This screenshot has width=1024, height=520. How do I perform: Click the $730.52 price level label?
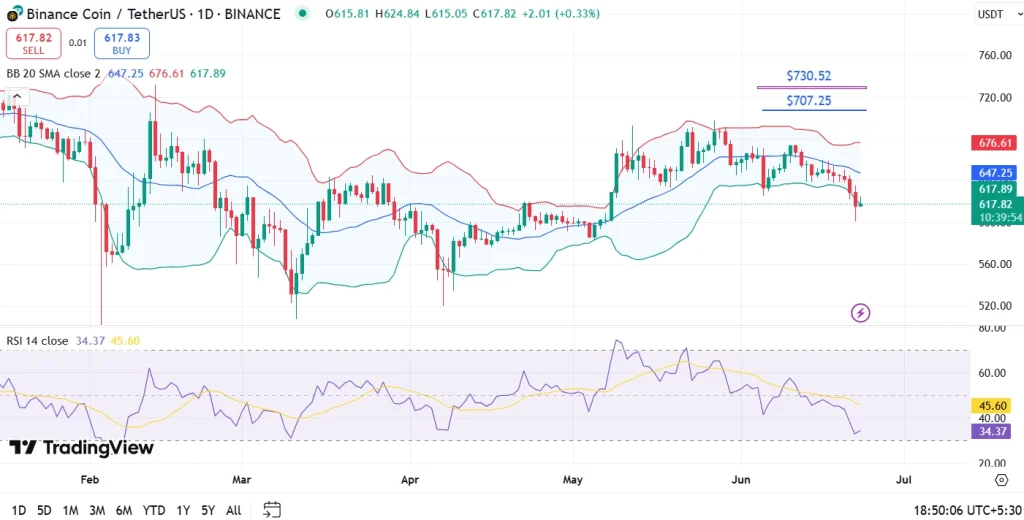(x=808, y=76)
